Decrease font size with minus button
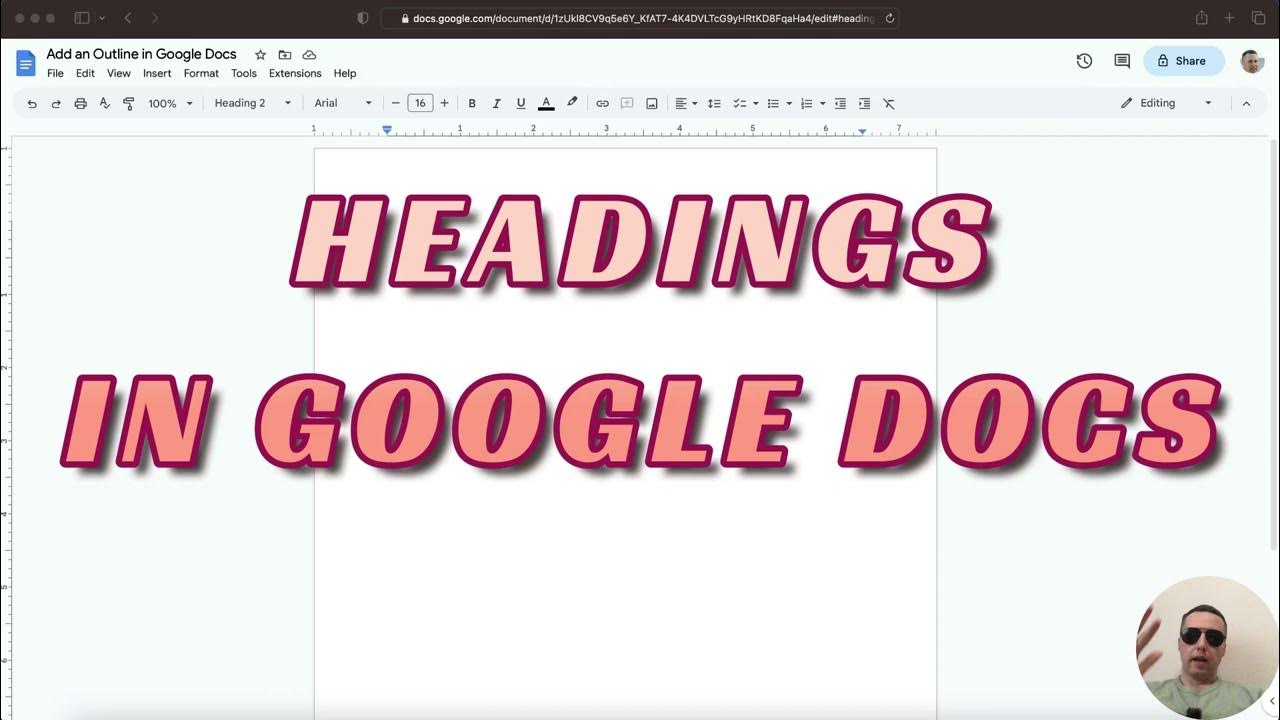This screenshot has width=1280, height=720. click(396, 103)
